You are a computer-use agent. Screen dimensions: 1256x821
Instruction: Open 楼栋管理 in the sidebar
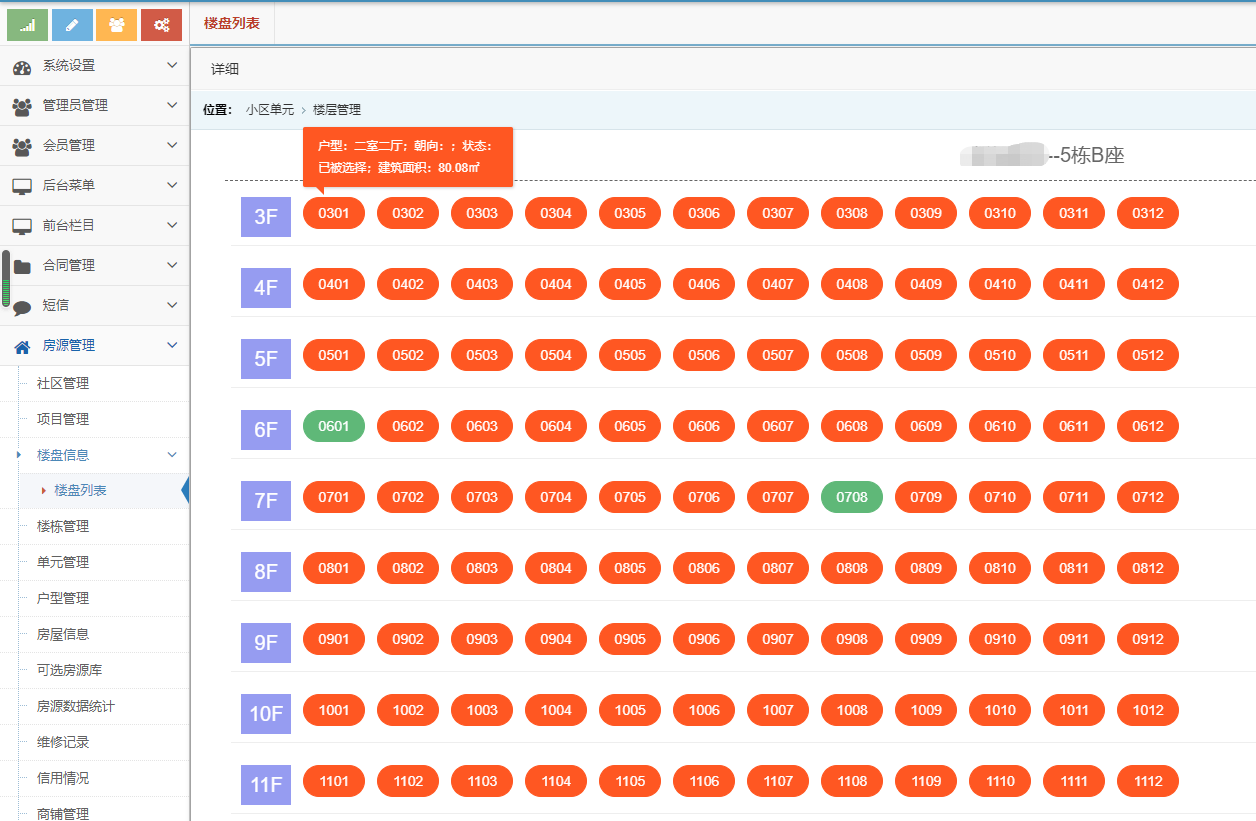click(x=63, y=526)
